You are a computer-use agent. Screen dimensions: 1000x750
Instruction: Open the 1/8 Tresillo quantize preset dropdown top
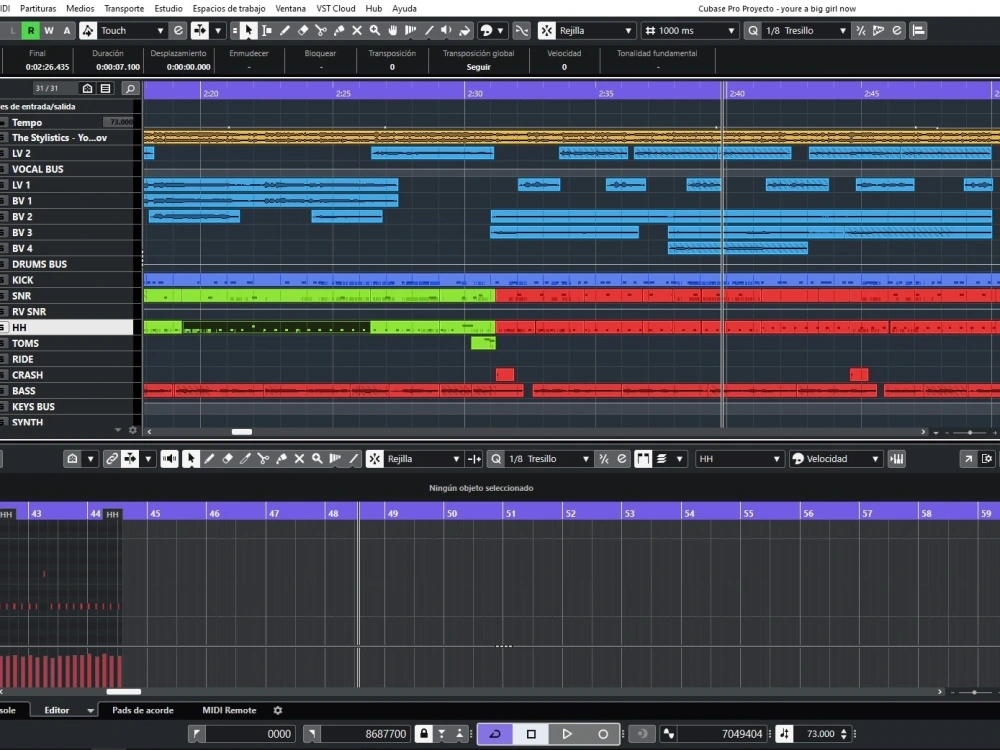pyautogui.click(x=805, y=30)
